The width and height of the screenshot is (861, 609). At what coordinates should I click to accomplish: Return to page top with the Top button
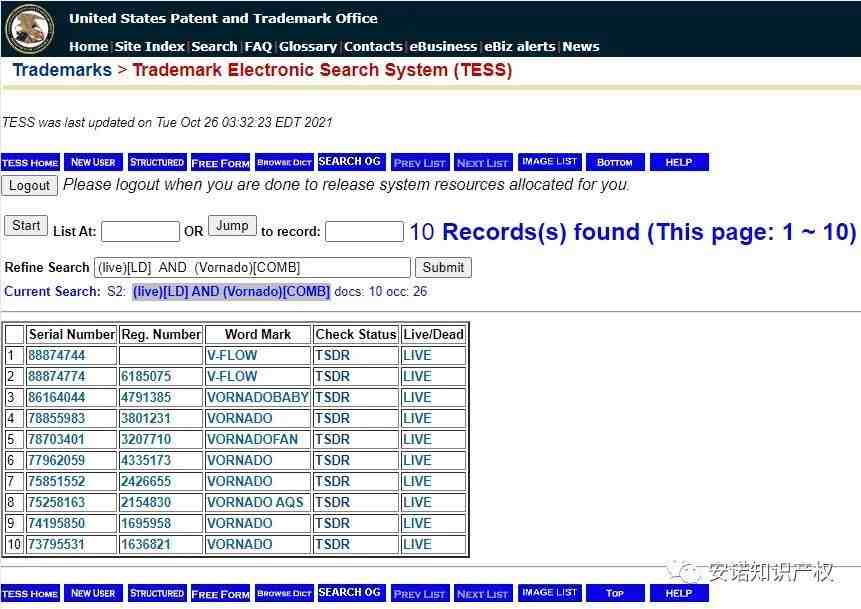(615, 594)
